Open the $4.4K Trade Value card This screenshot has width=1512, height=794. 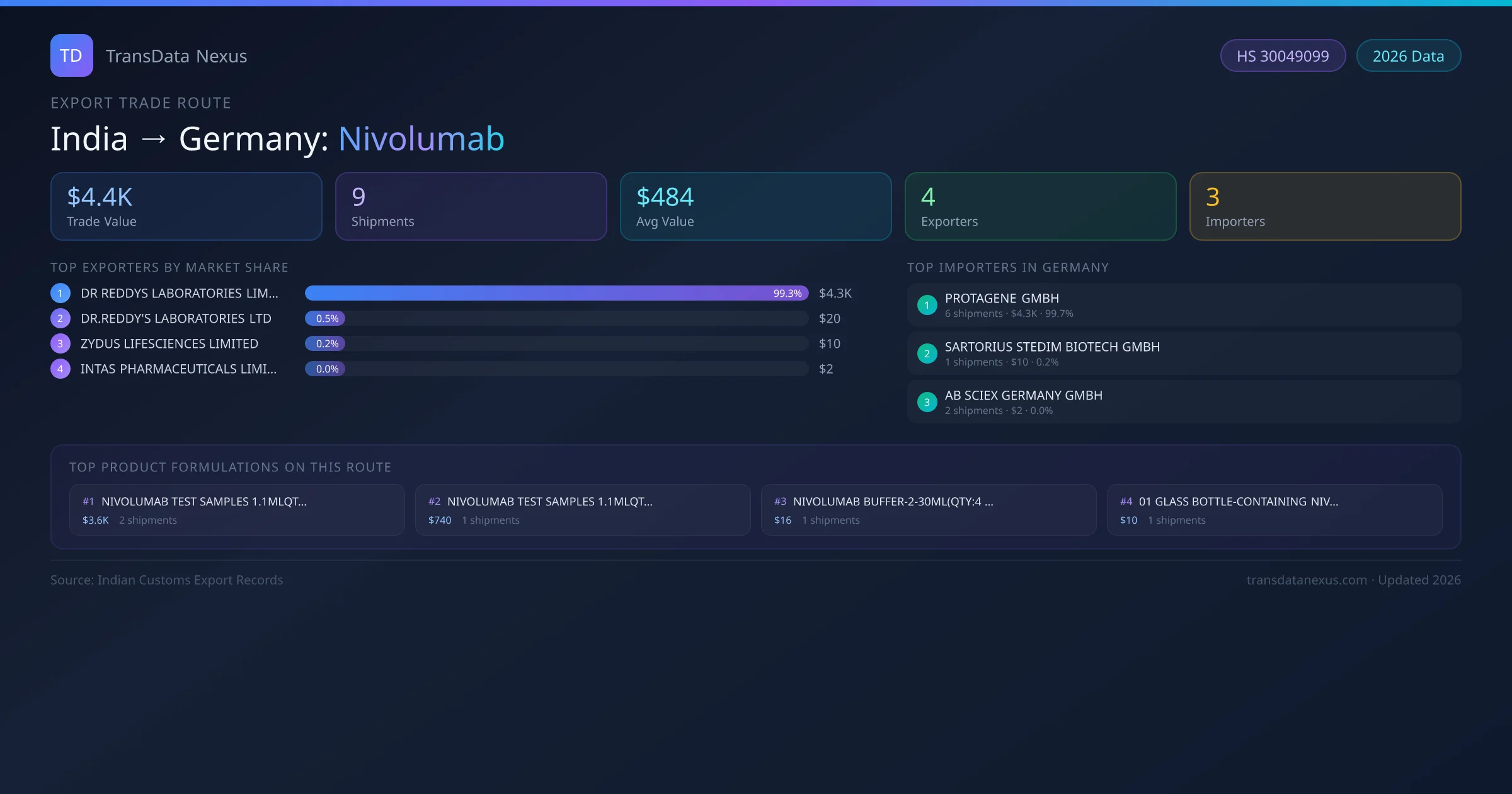click(186, 207)
